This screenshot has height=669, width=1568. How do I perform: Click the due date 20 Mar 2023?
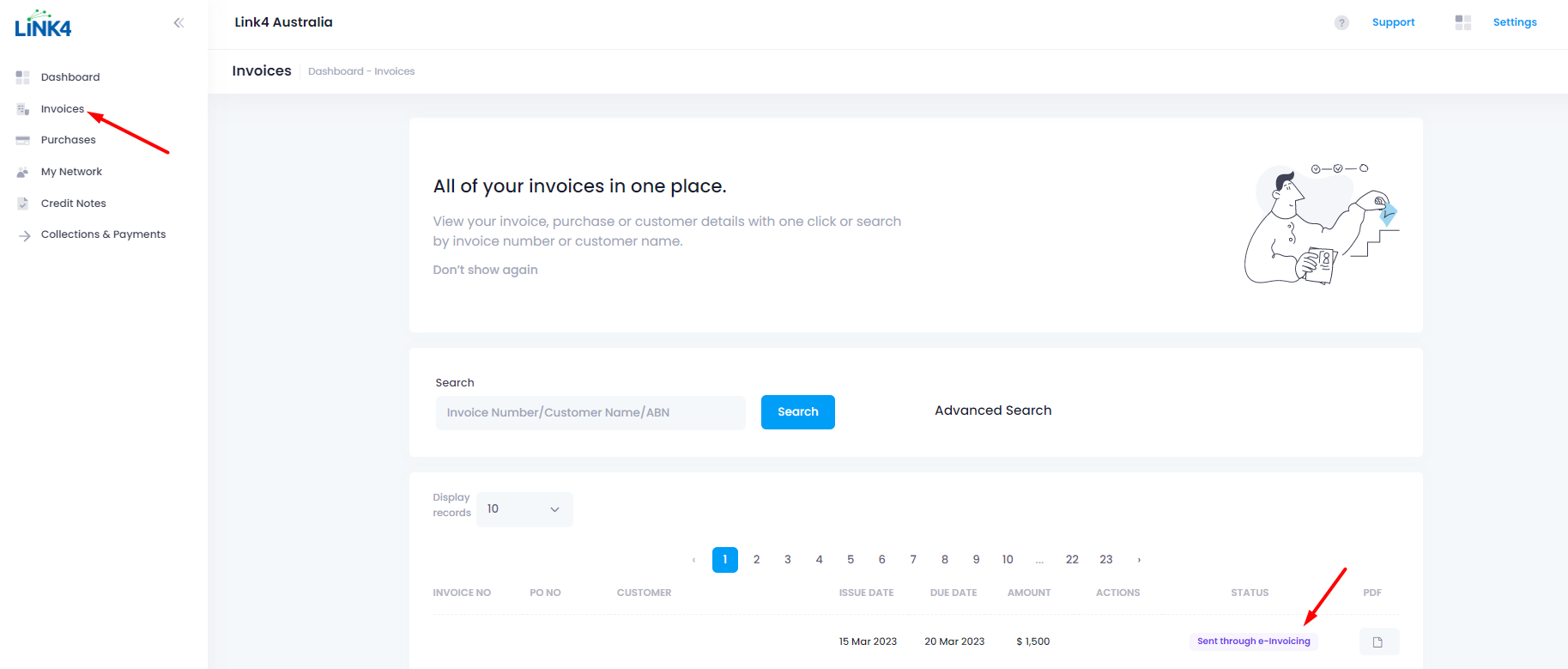pyautogui.click(x=954, y=642)
